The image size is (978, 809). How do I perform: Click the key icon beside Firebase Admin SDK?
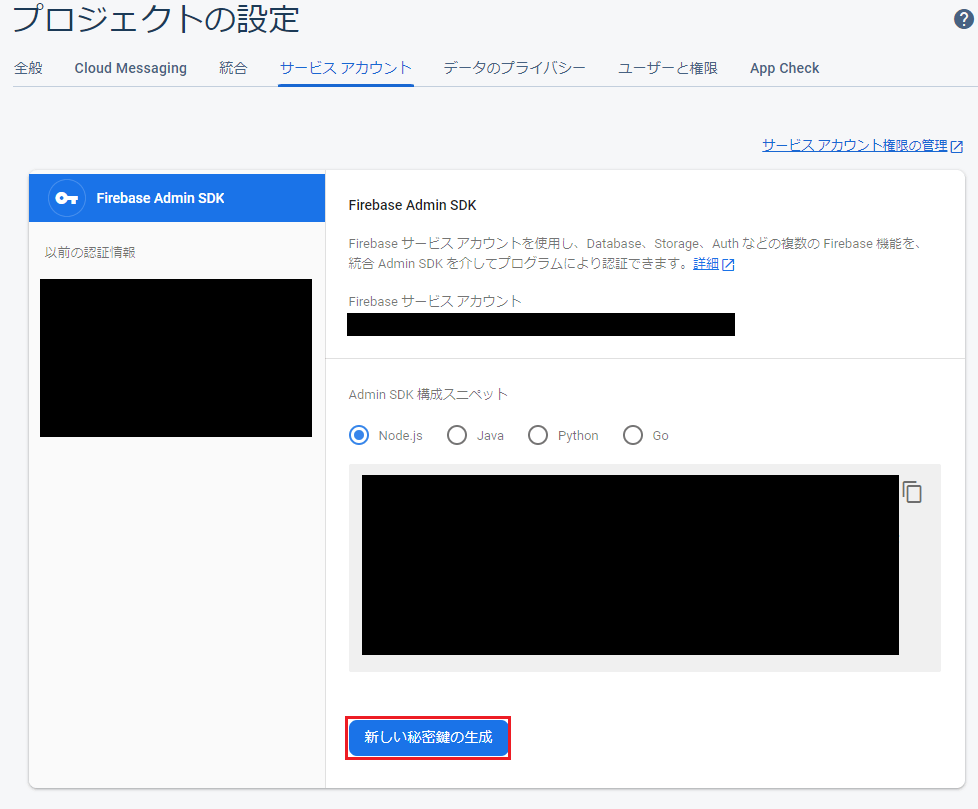(67, 198)
